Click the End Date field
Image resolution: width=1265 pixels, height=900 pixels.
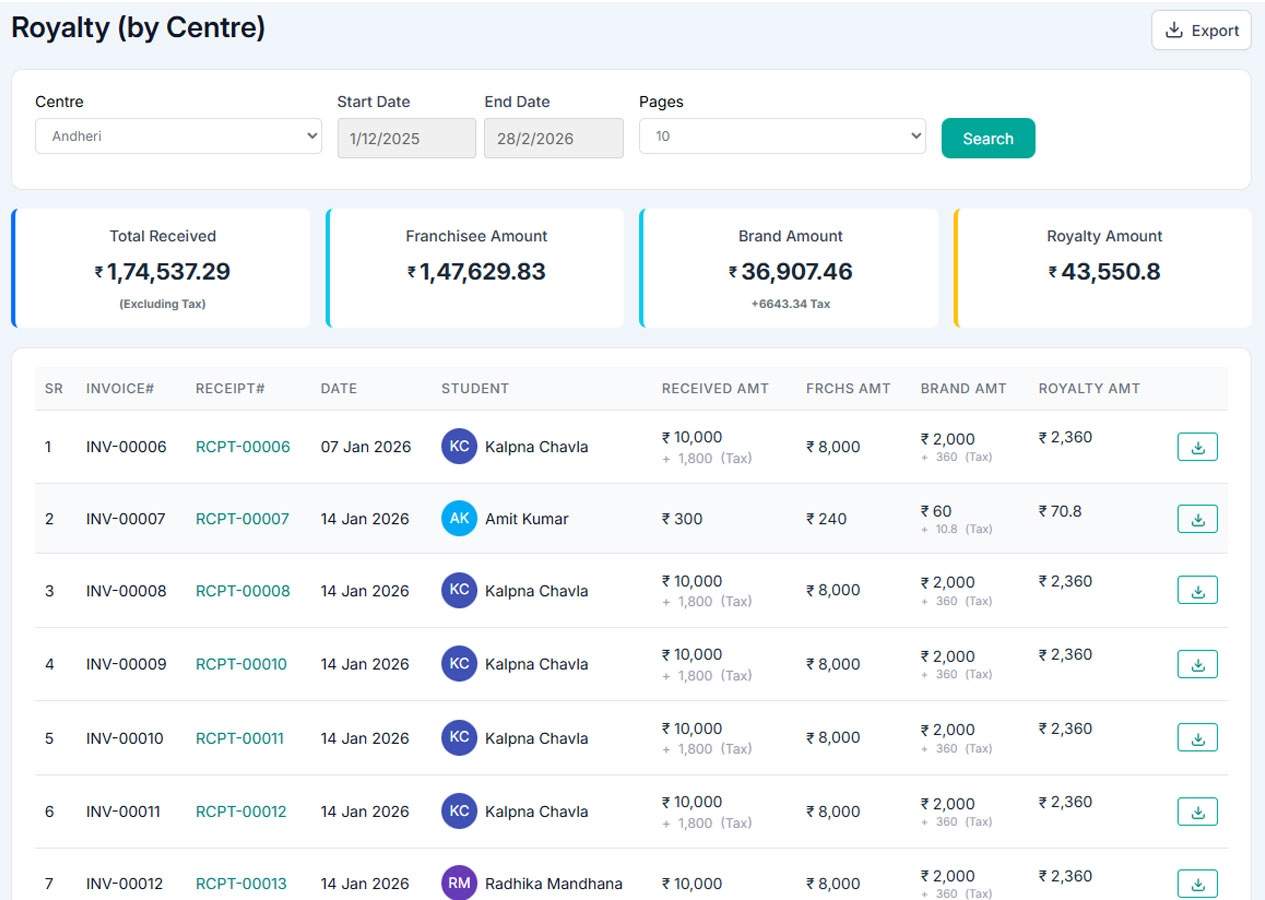[553, 138]
